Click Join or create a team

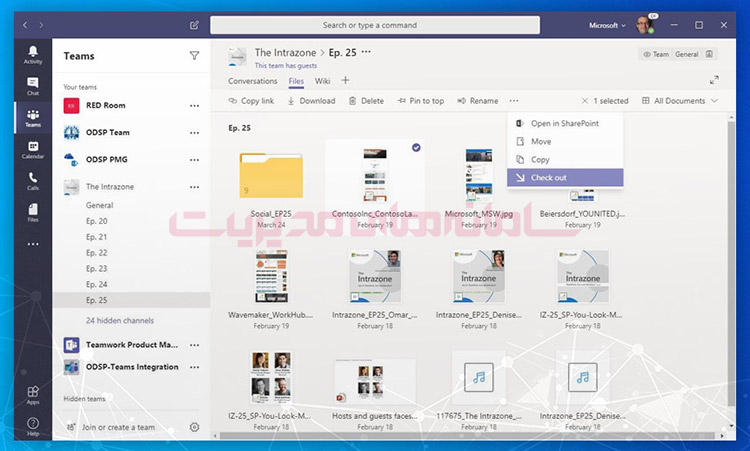[x=118, y=427]
